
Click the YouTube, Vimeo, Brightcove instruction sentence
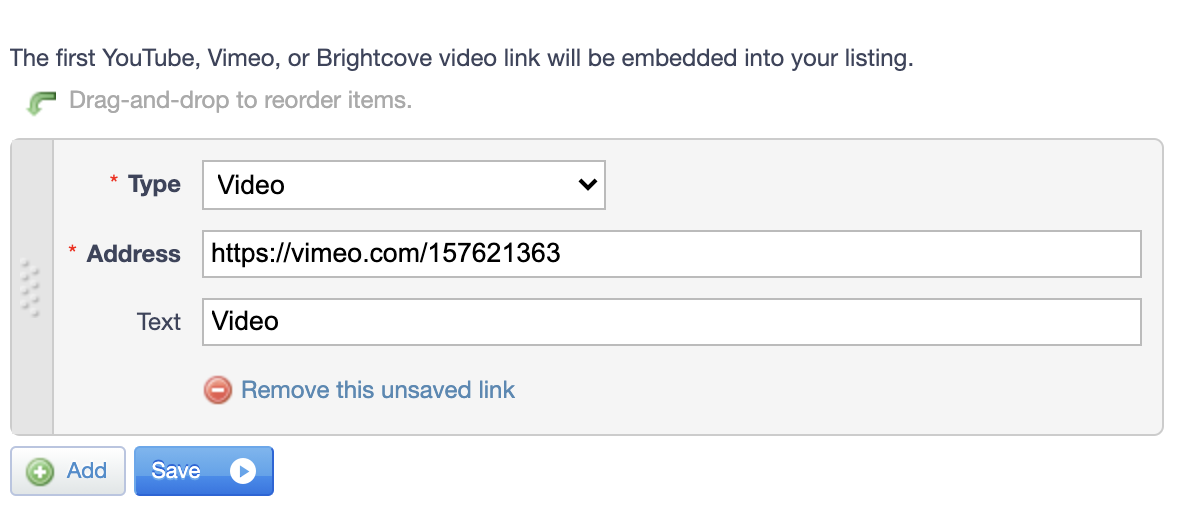point(461,58)
